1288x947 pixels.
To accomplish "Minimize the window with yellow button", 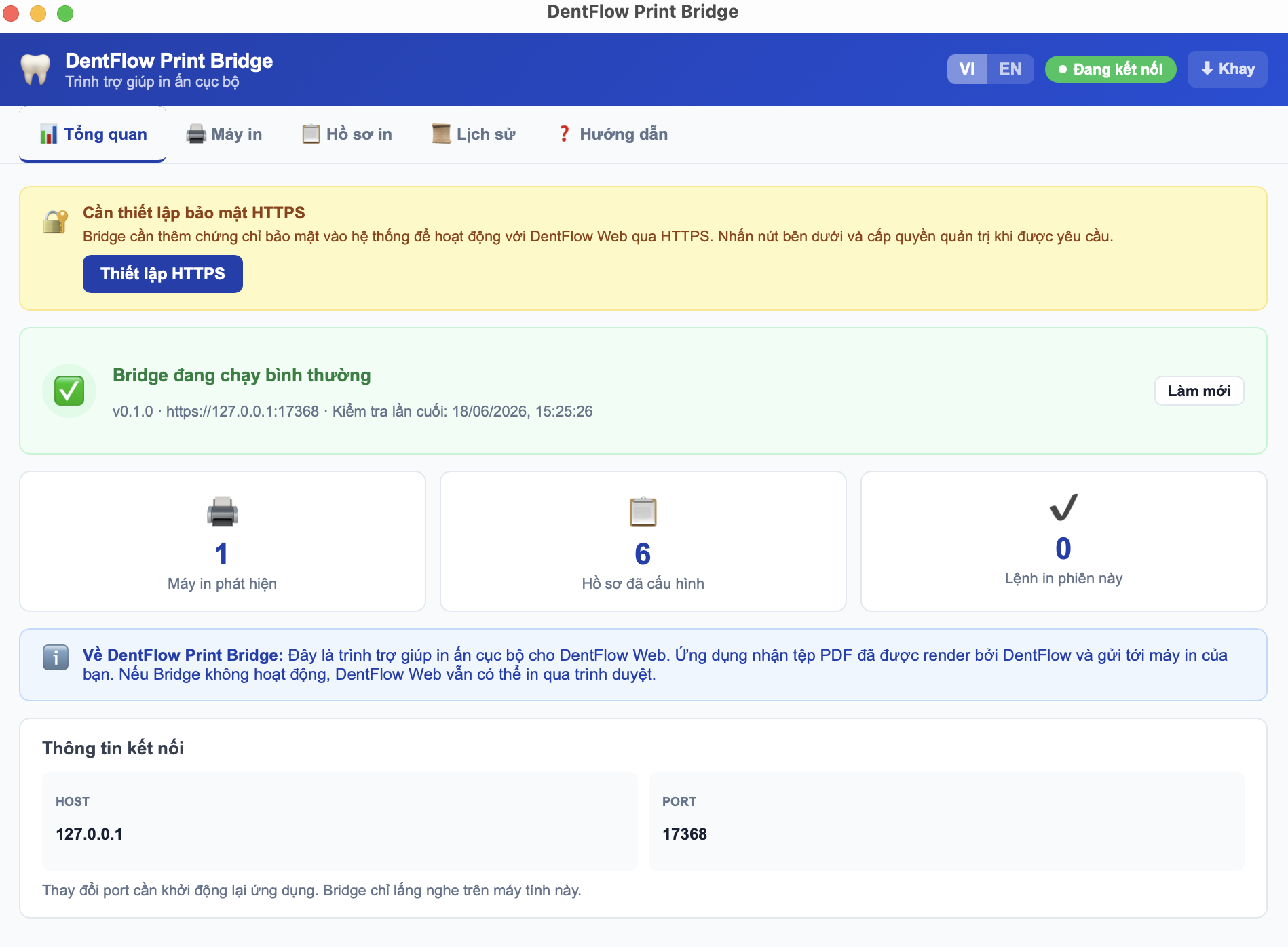I will pyautogui.click(x=38, y=13).
